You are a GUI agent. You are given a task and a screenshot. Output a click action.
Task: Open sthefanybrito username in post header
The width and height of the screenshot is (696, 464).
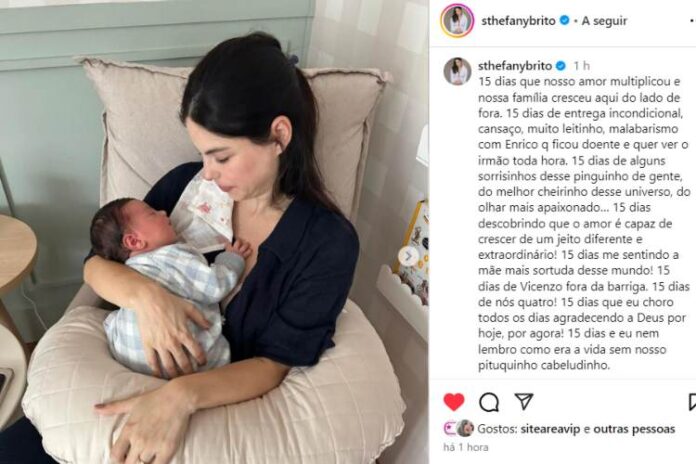(x=518, y=21)
